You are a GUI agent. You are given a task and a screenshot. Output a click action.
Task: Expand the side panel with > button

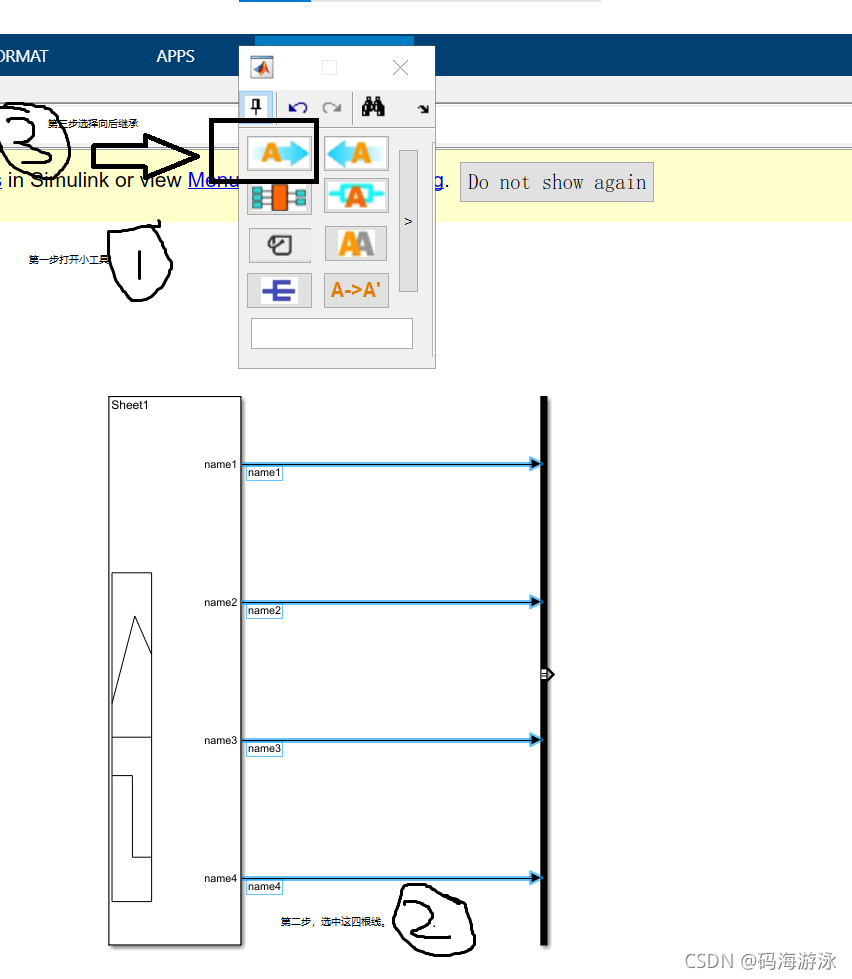[408, 221]
